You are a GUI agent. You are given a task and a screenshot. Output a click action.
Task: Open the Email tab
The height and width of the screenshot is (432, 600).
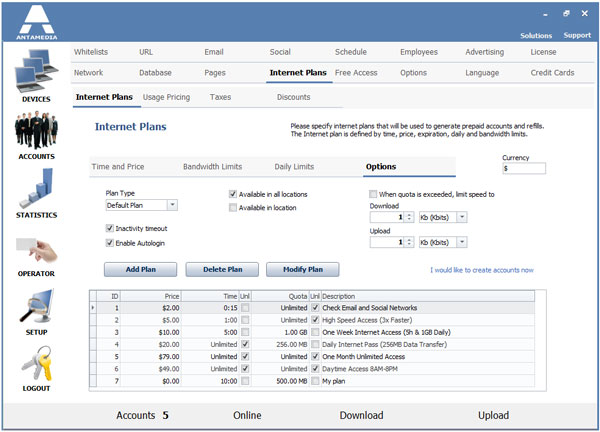pos(214,52)
